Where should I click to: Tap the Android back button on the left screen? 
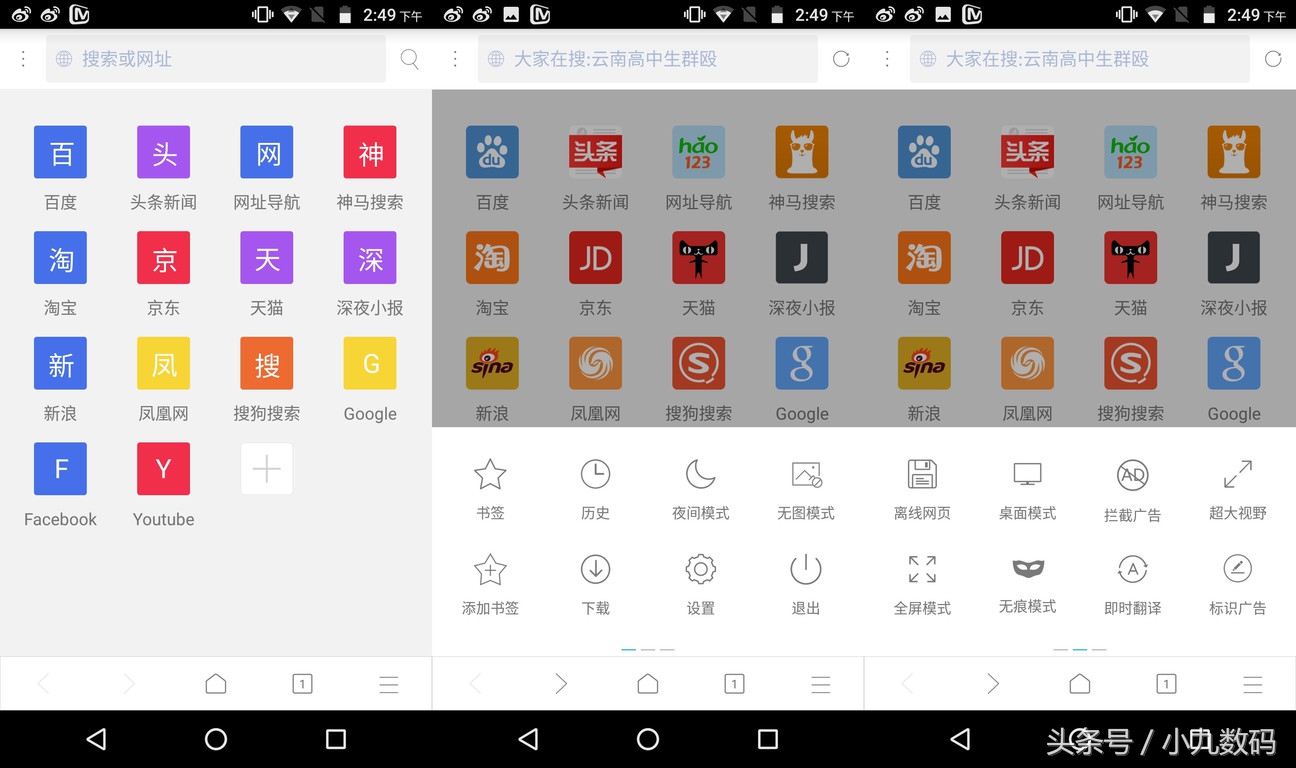(x=96, y=739)
